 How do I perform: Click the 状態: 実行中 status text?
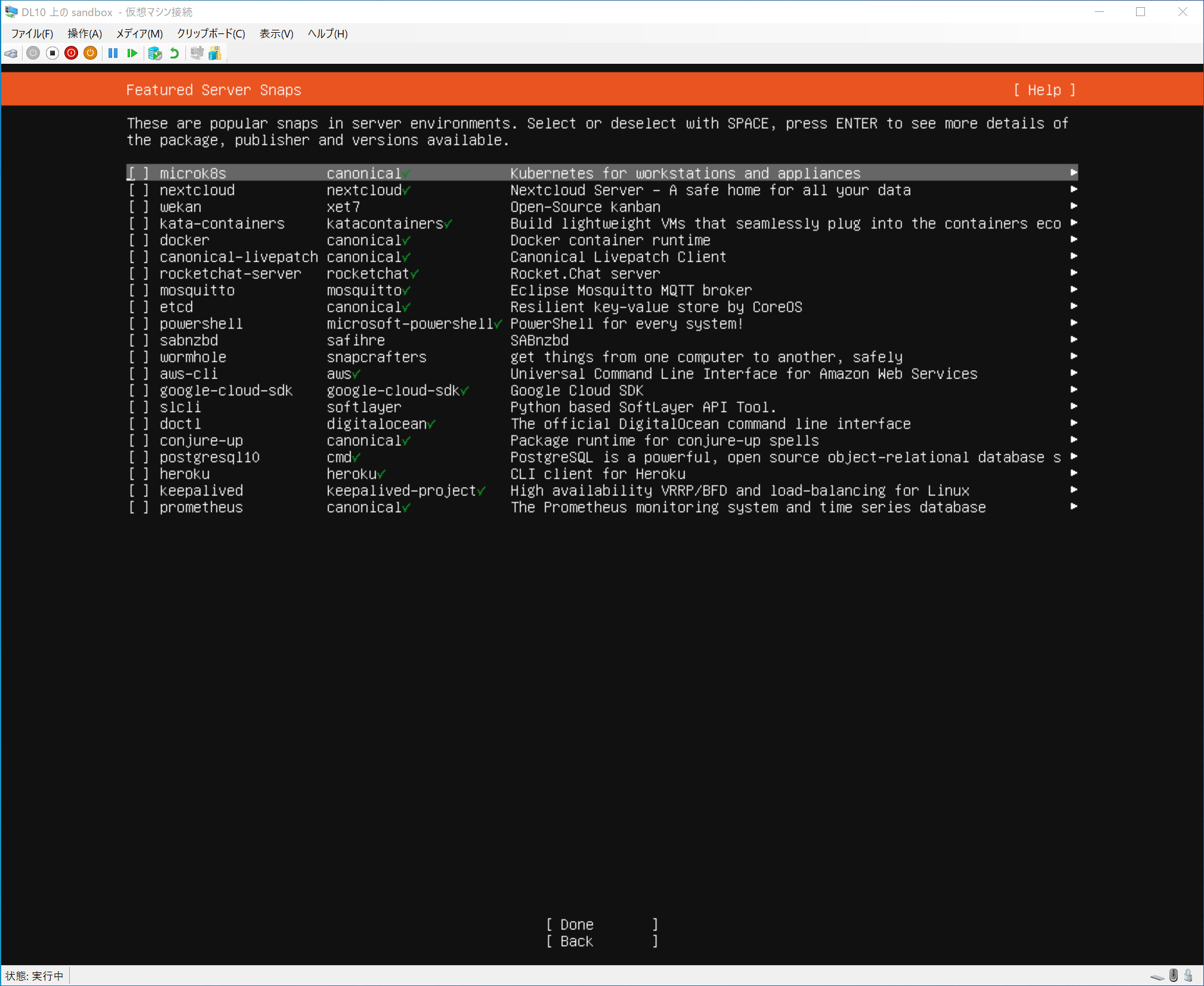tap(35, 976)
